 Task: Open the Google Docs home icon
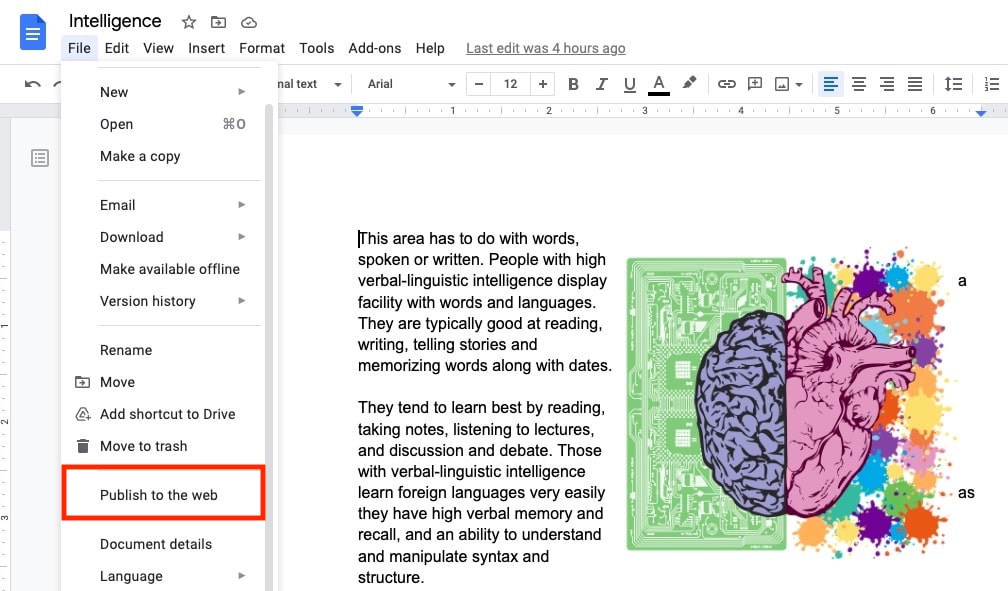31,33
